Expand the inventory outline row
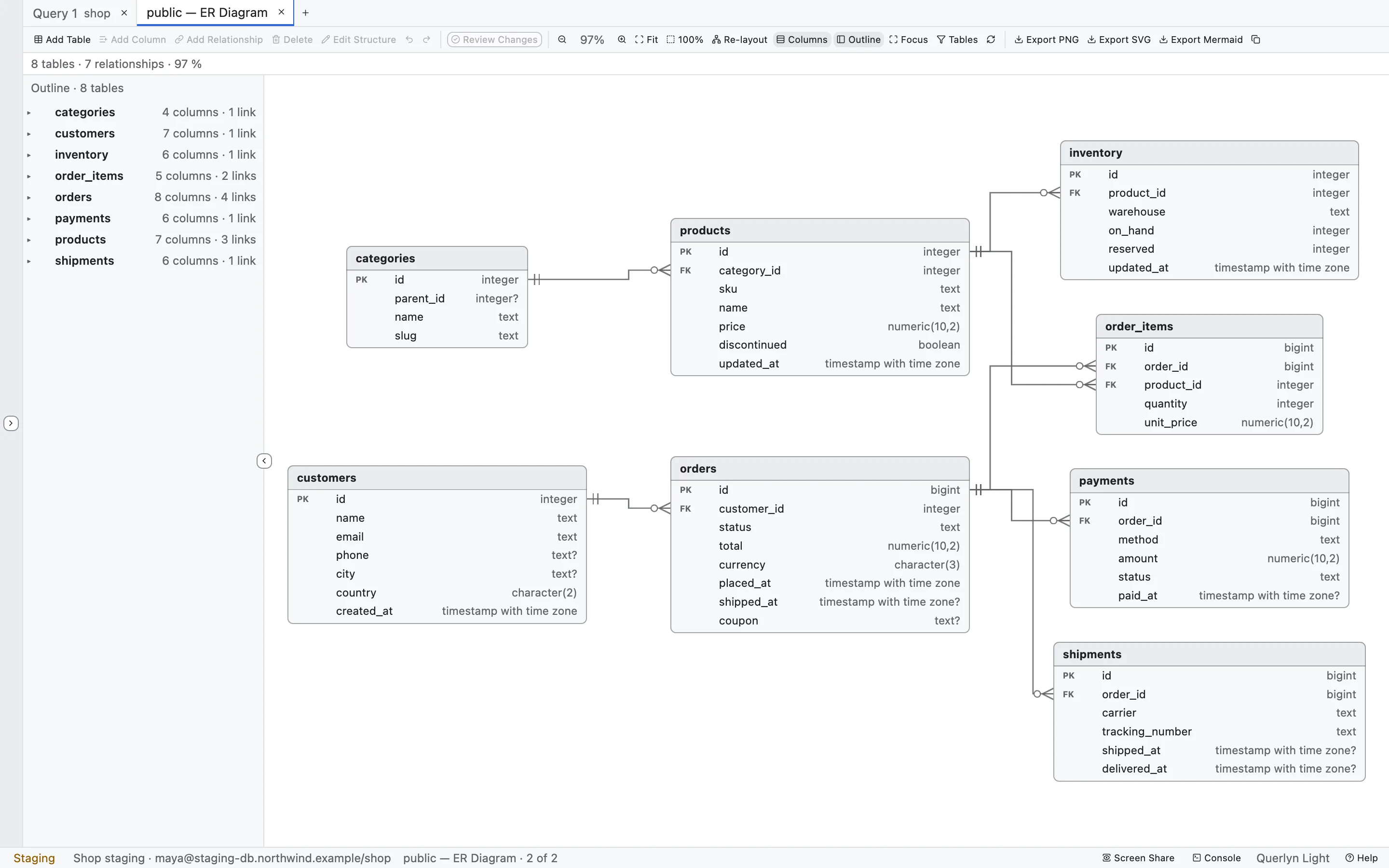Viewport: 1389px width, 868px height. point(29,155)
